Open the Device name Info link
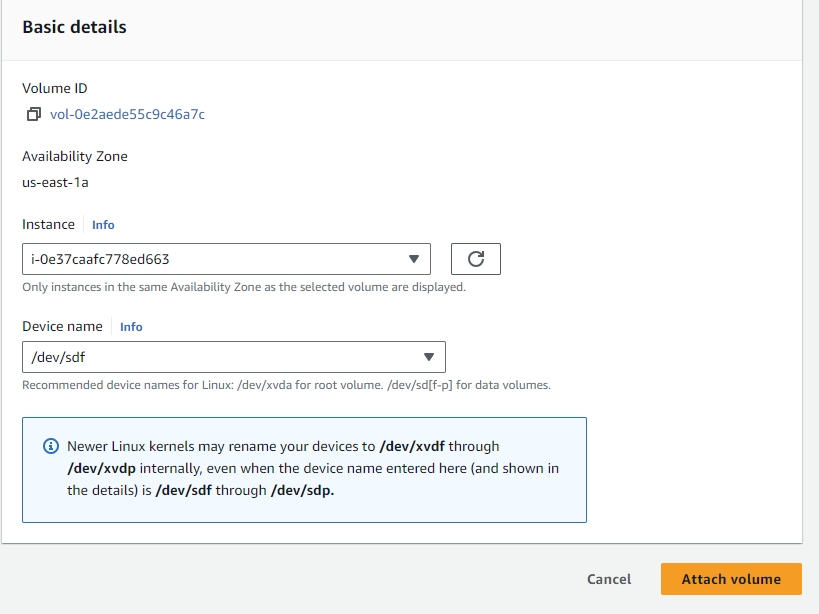This screenshot has width=819, height=614. 131,326
